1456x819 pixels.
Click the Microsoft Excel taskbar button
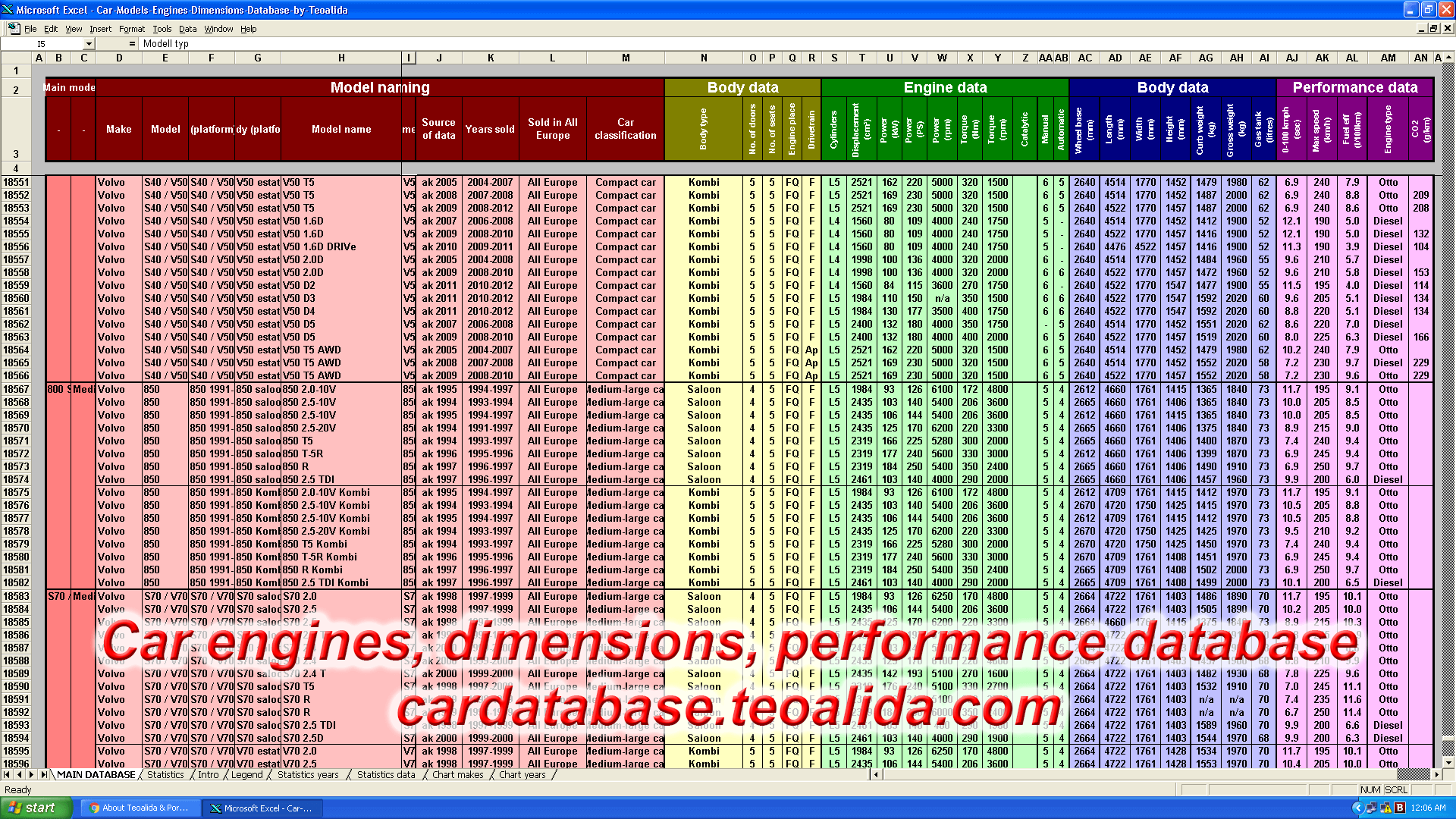(262, 808)
